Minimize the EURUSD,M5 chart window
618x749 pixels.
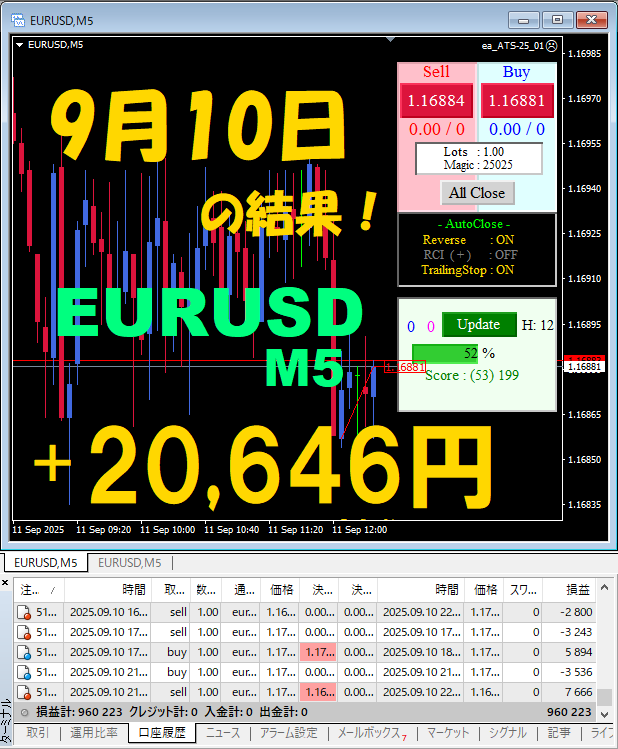pyautogui.click(x=524, y=21)
